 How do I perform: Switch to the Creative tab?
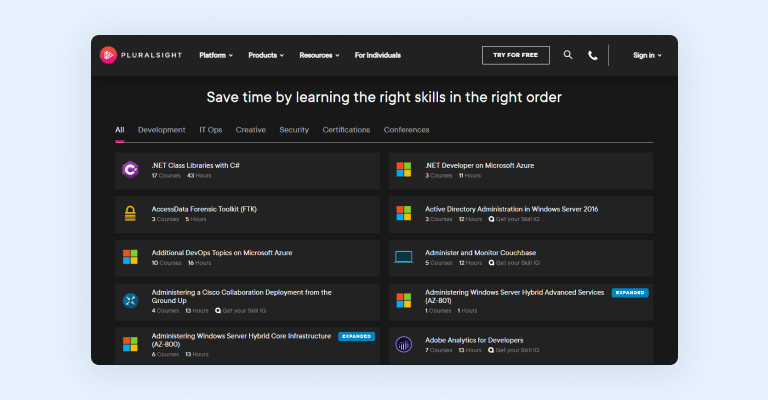(x=251, y=130)
